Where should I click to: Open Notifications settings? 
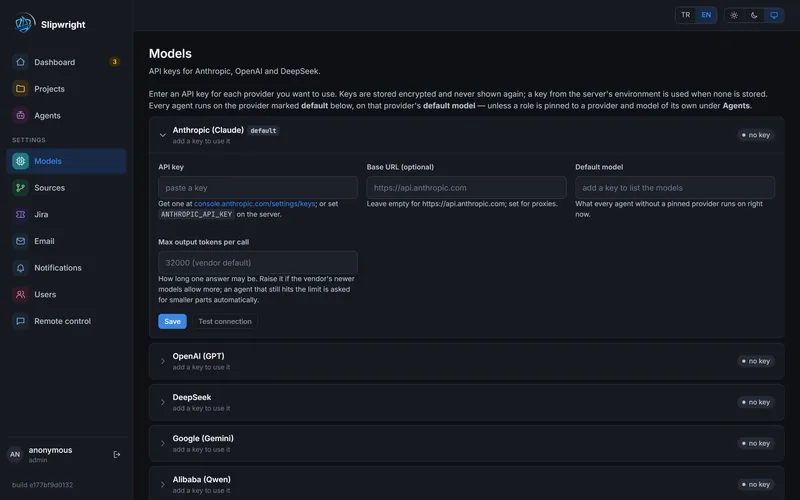tap(66, 268)
